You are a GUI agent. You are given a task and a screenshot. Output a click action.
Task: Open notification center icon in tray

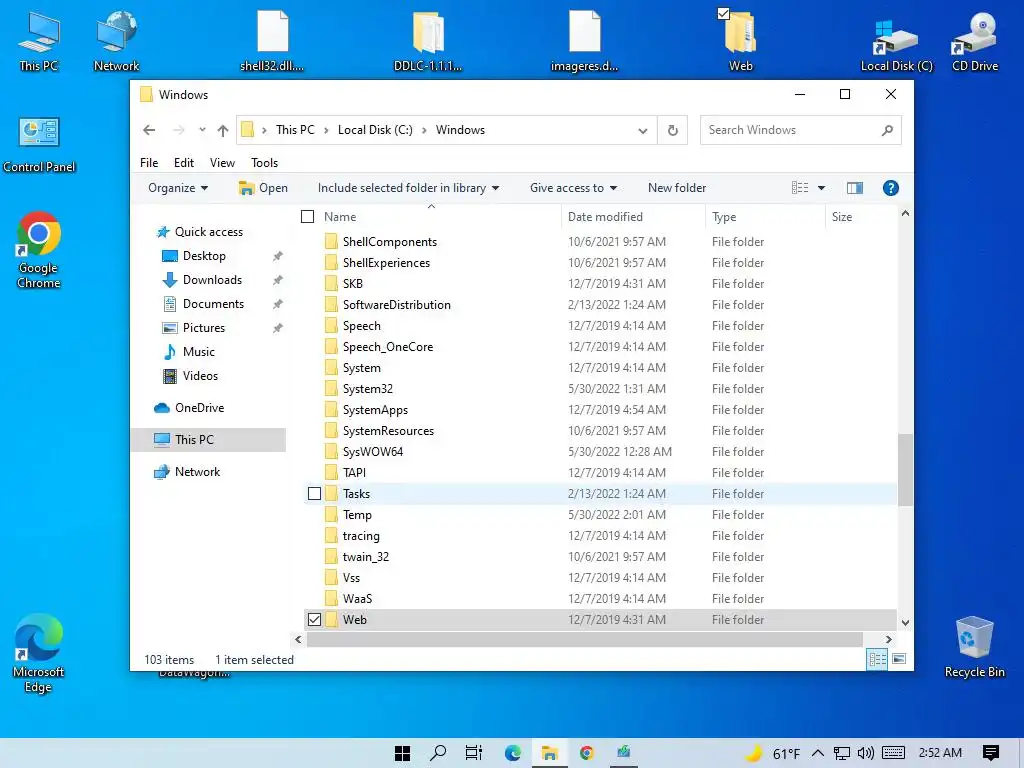click(x=991, y=753)
